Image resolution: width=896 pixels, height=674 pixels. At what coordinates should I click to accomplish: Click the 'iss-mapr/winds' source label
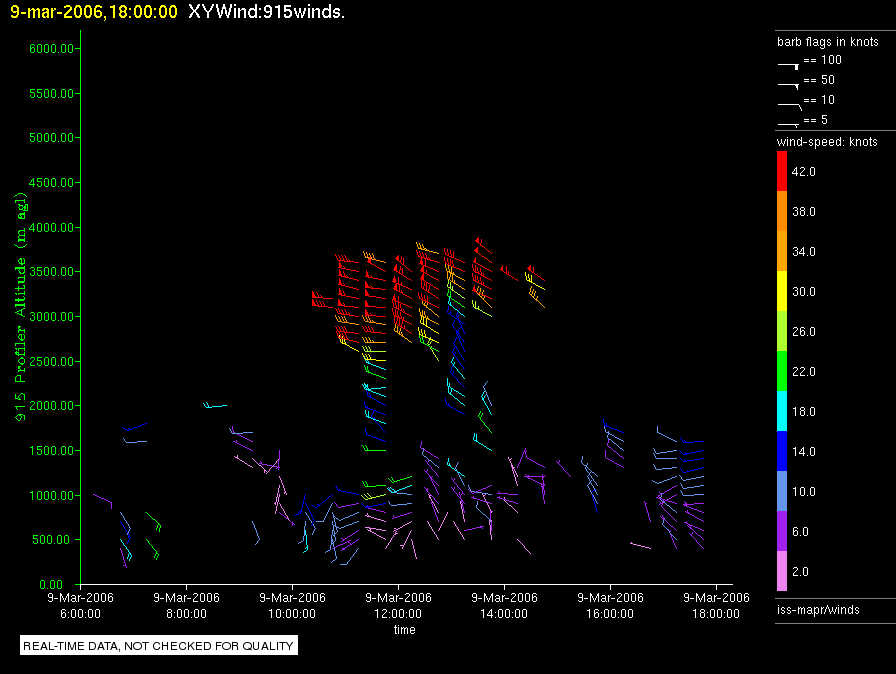pyautogui.click(x=818, y=610)
